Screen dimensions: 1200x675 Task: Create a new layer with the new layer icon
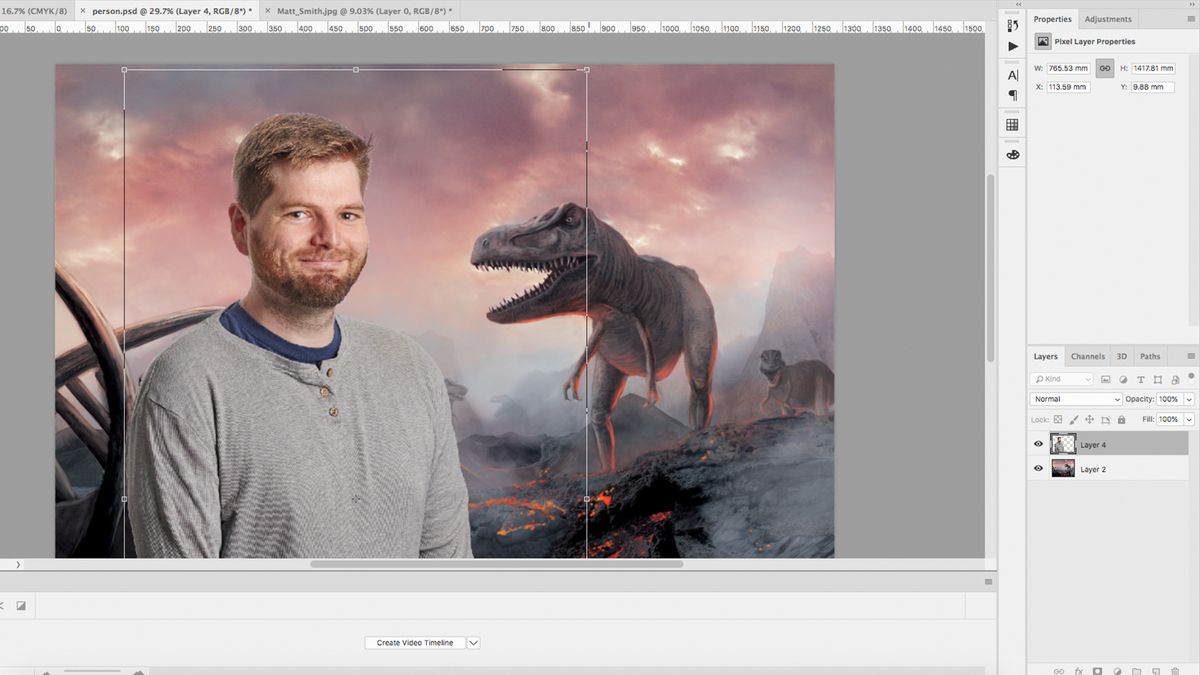(x=1156, y=670)
